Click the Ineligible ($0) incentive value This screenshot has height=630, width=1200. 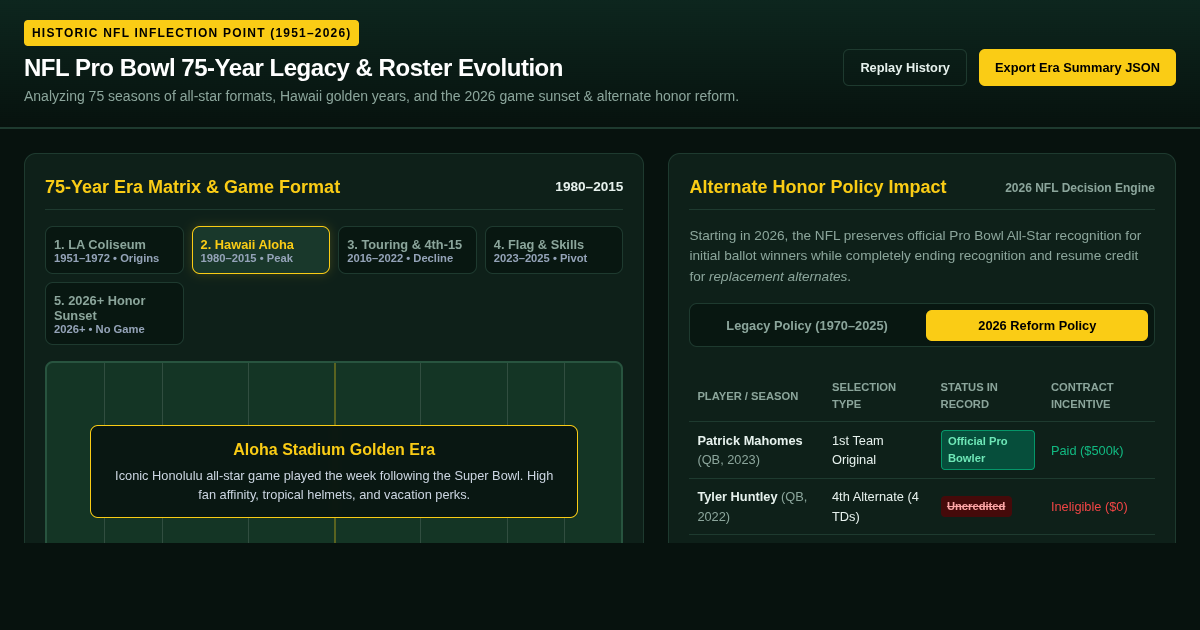pos(1089,507)
